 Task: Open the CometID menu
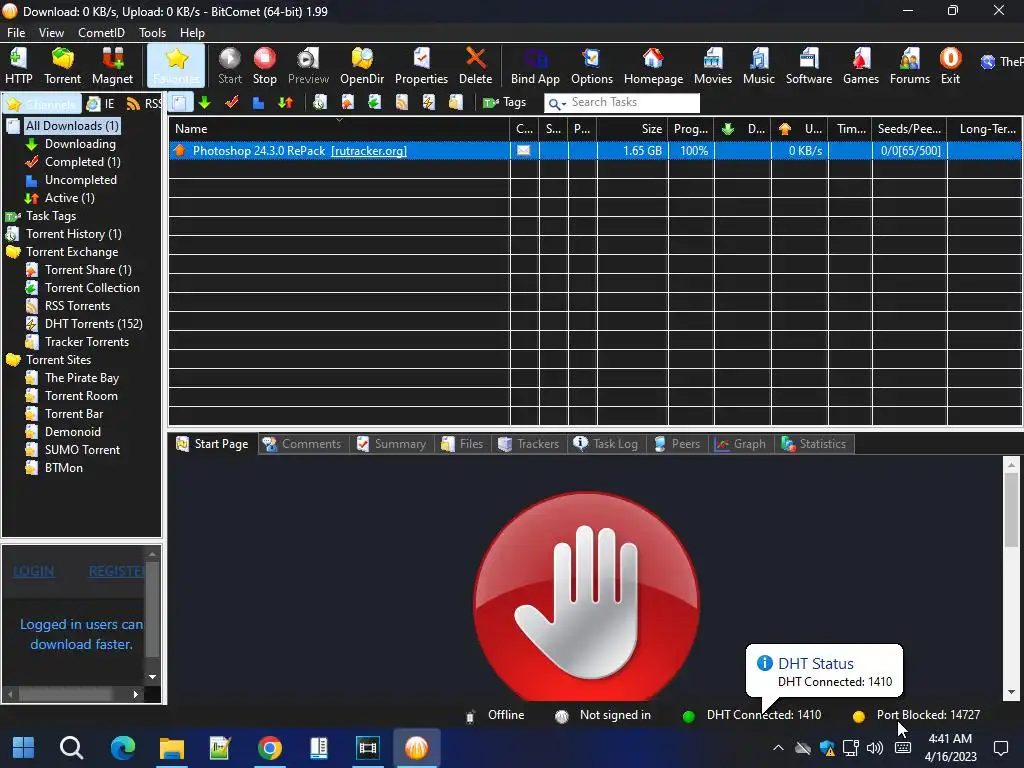[x=101, y=33]
